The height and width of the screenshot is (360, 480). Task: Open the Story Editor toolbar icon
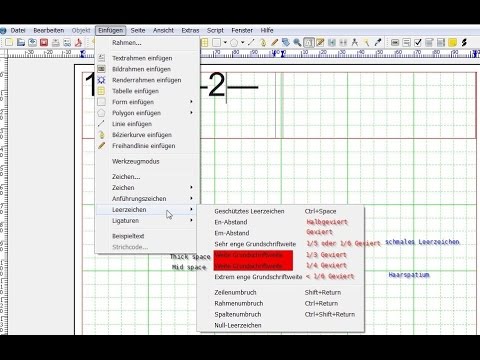[x=320, y=42]
